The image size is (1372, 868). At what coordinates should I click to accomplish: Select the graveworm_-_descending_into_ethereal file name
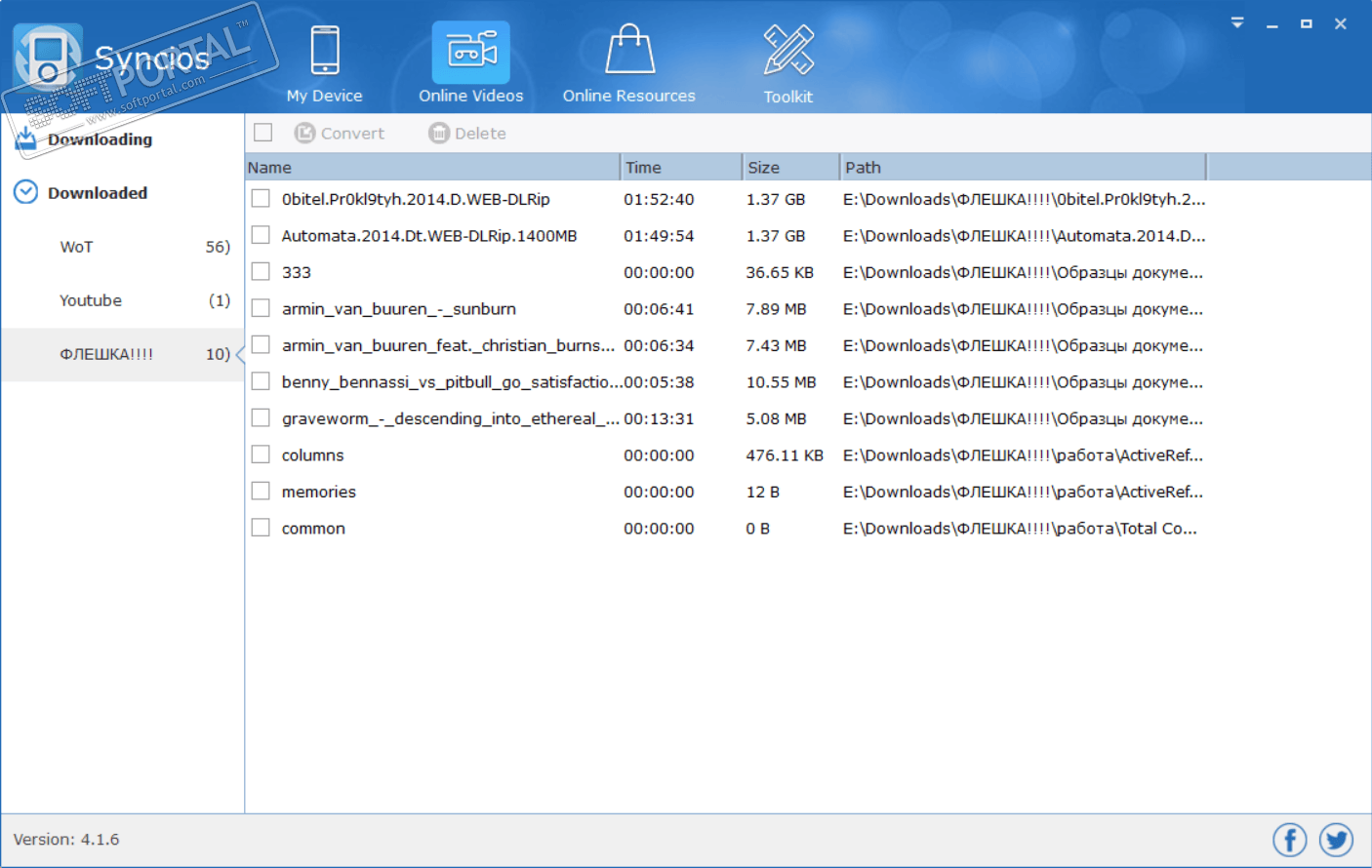(451, 418)
